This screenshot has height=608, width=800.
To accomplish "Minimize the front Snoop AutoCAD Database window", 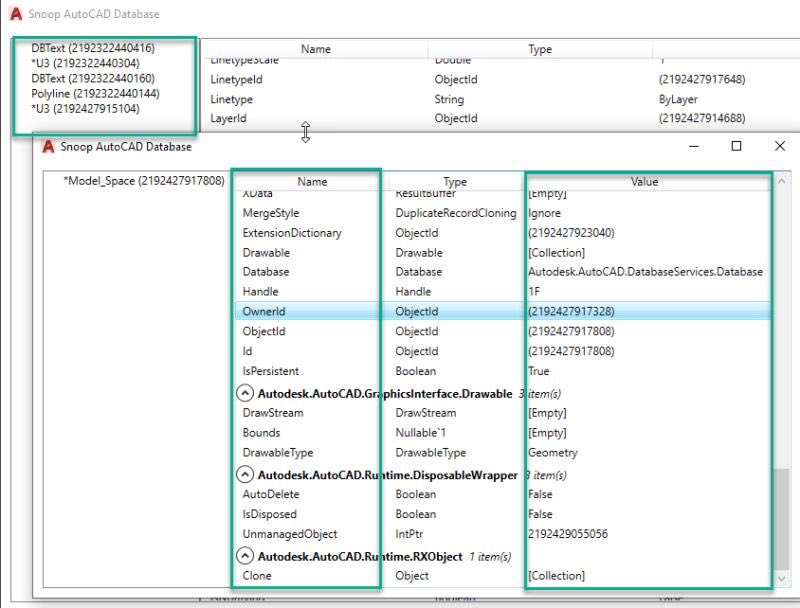I will pyautogui.click(x=693, y=146).
